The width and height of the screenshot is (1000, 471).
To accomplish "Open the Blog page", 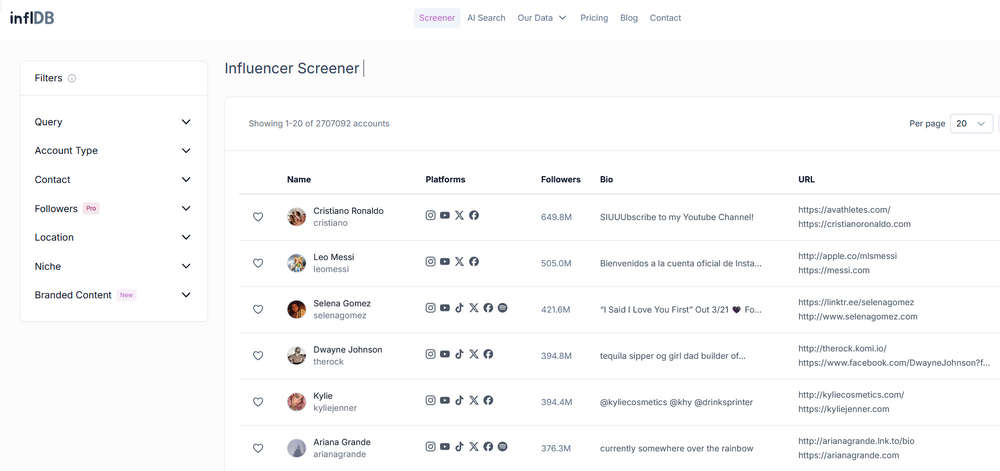I will click(629, 18).
